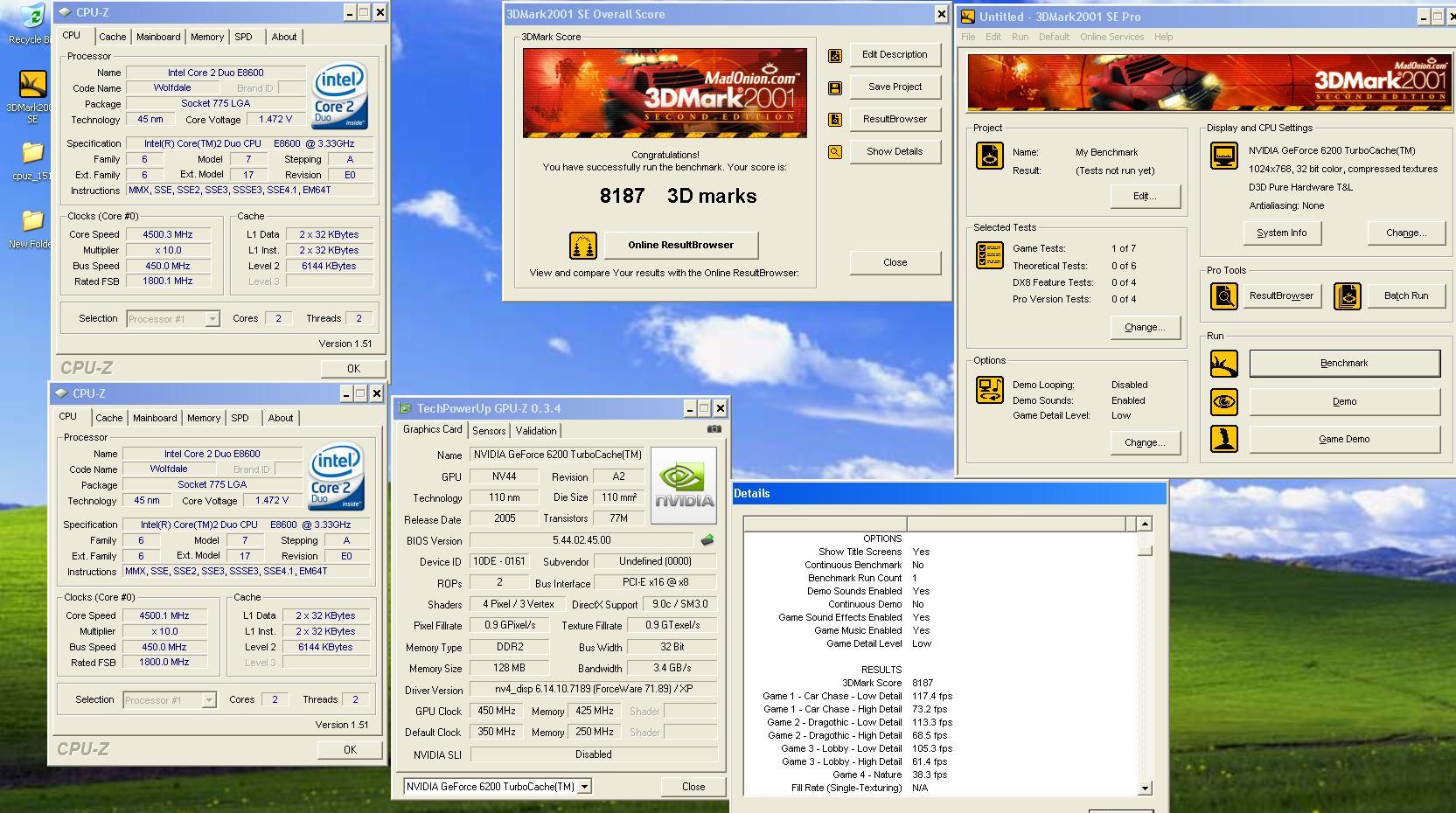Open the Online Services menu
Image resolution: width=1456 pixels, height=813 pixels.
1111,37
